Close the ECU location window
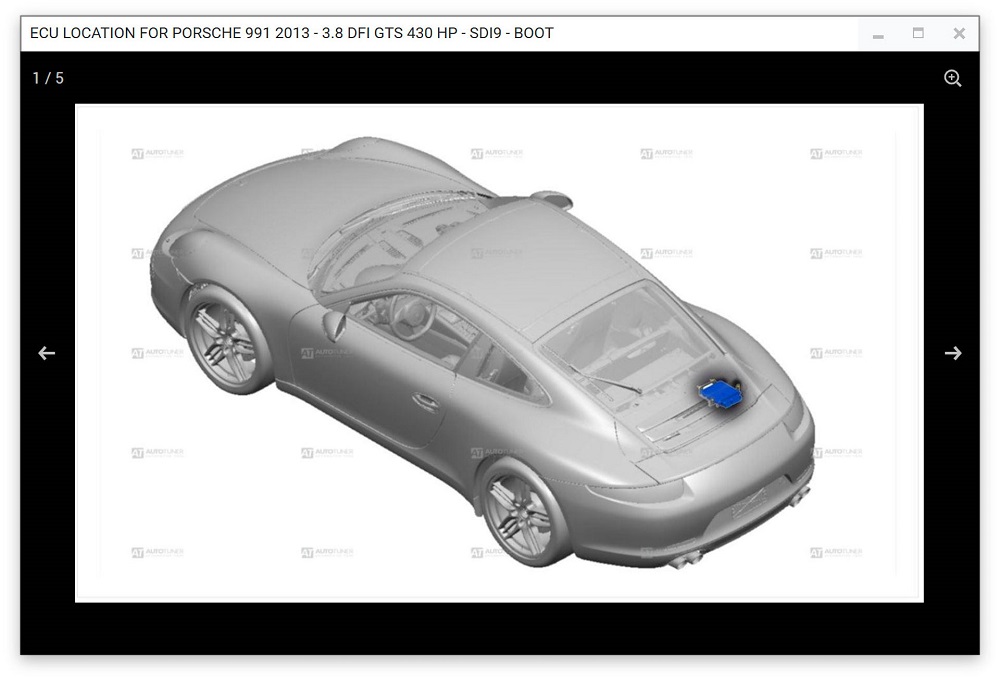This screenshot has width=1000, height=680. [x=958, y=33]
